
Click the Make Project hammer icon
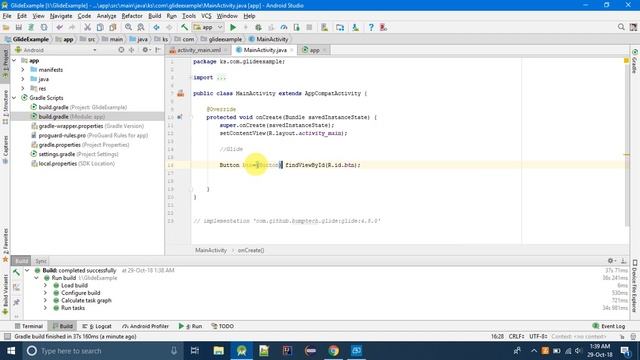click(184, 27)
